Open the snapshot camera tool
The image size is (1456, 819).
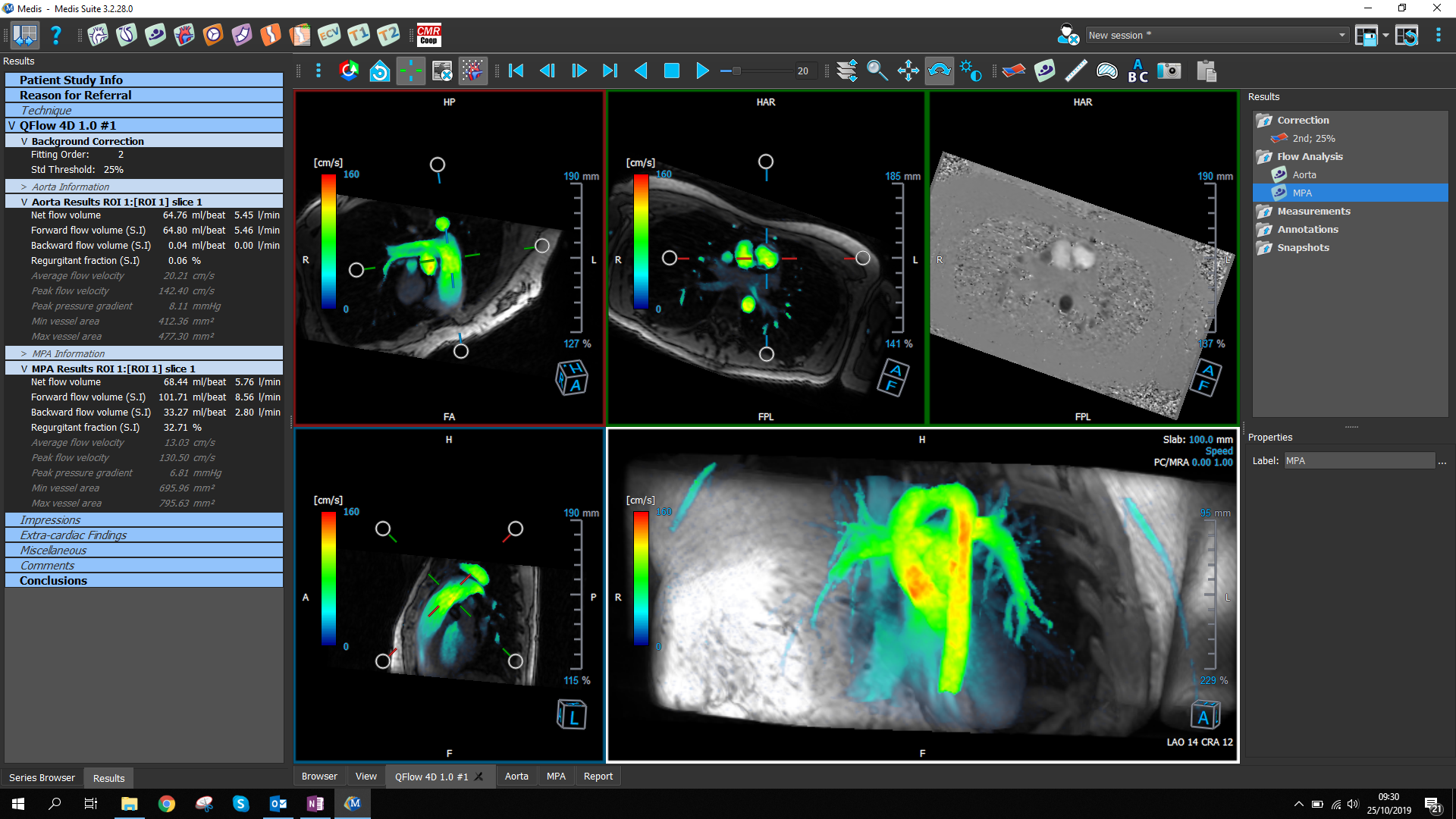pos(1169,71)
